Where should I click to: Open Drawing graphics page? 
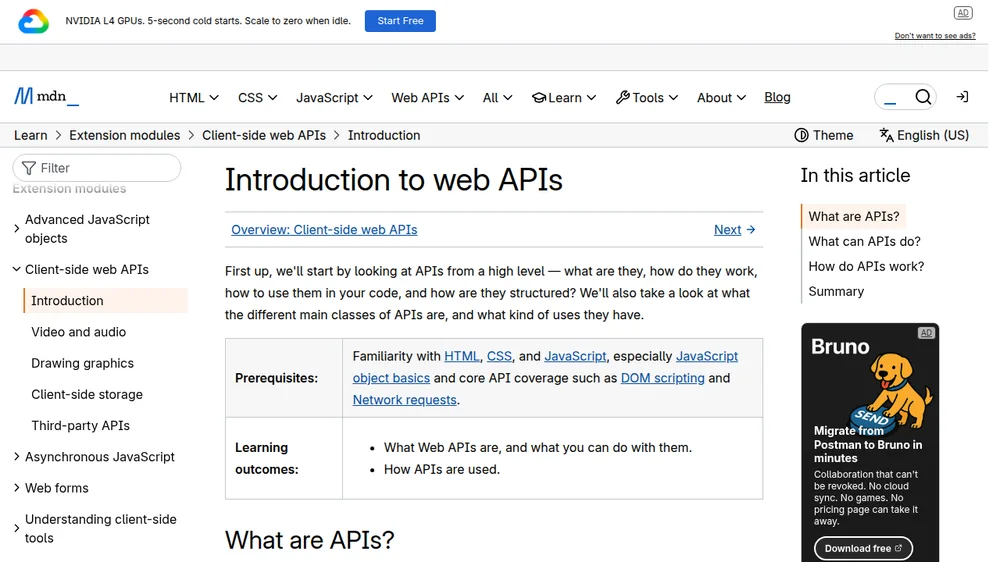[x=82, y=363]
